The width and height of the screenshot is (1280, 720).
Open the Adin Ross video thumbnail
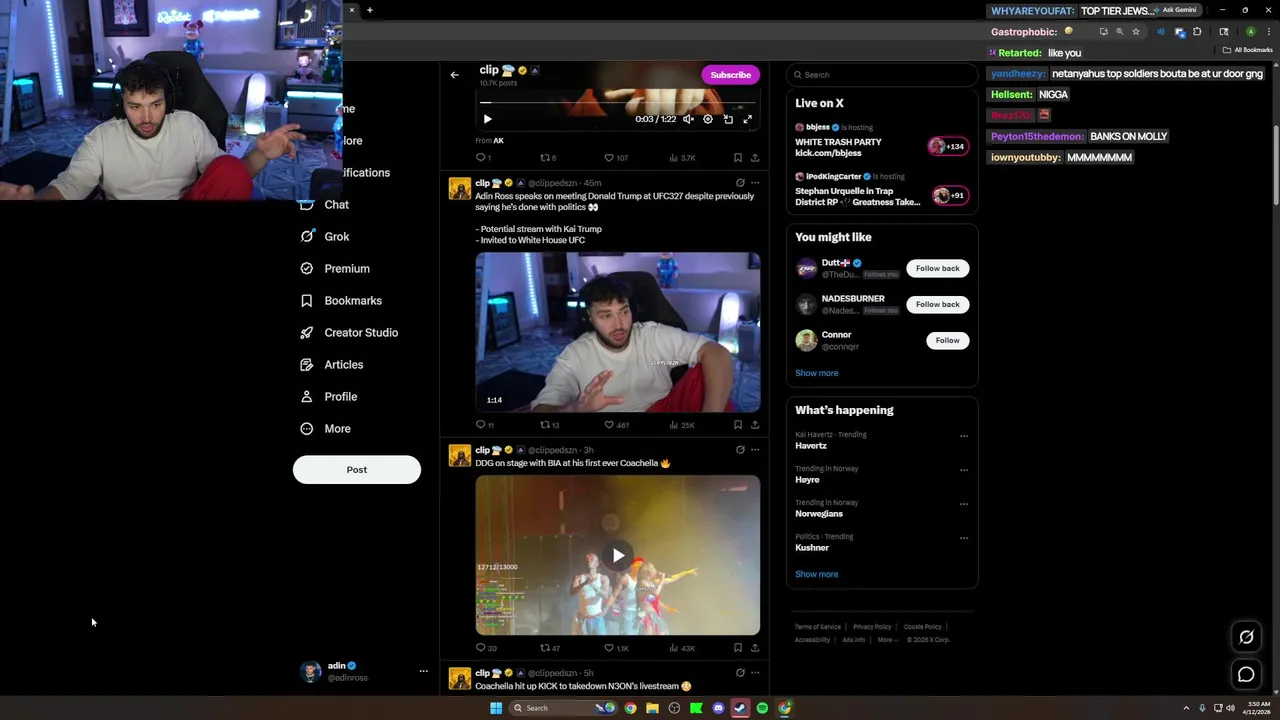coord(618,332)
